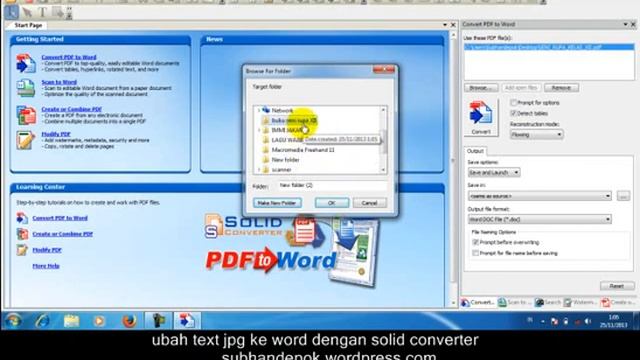Select the New folder item in tree
Image resolution: width=640 pixels, height=360 pixels.
pyautogui.click(x=286, y=160)
